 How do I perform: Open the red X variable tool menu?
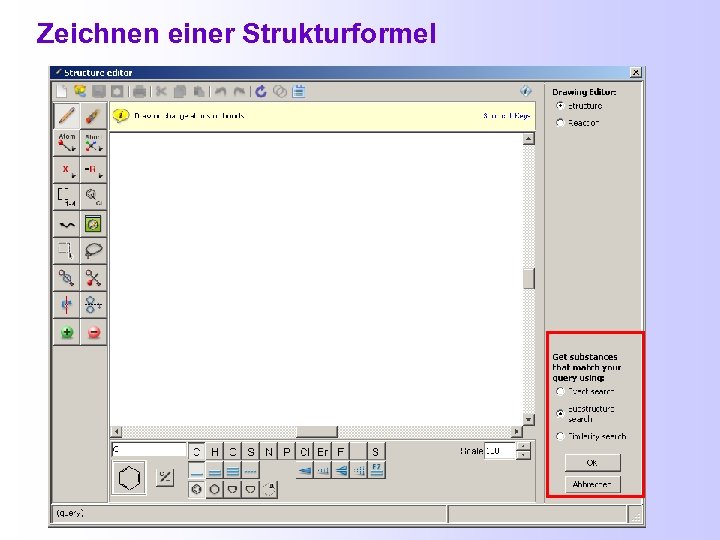point(67,170)
